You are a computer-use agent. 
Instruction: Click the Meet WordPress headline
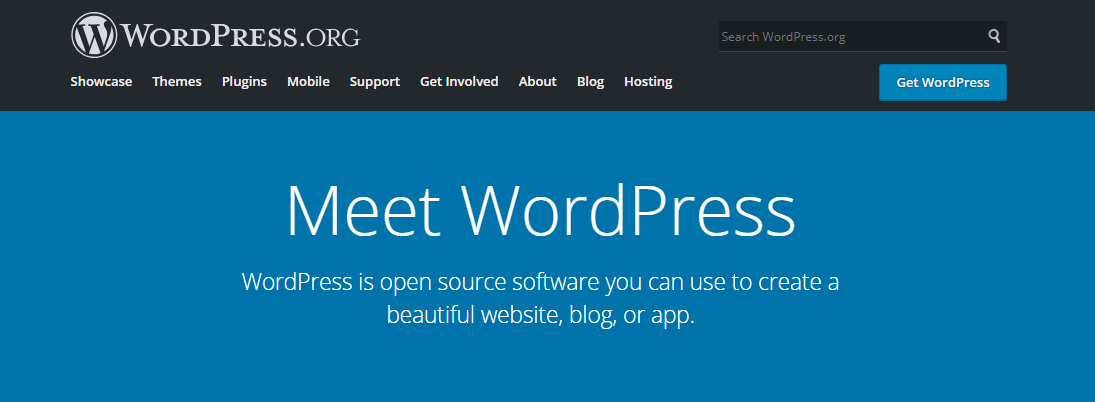coord(540,210)
